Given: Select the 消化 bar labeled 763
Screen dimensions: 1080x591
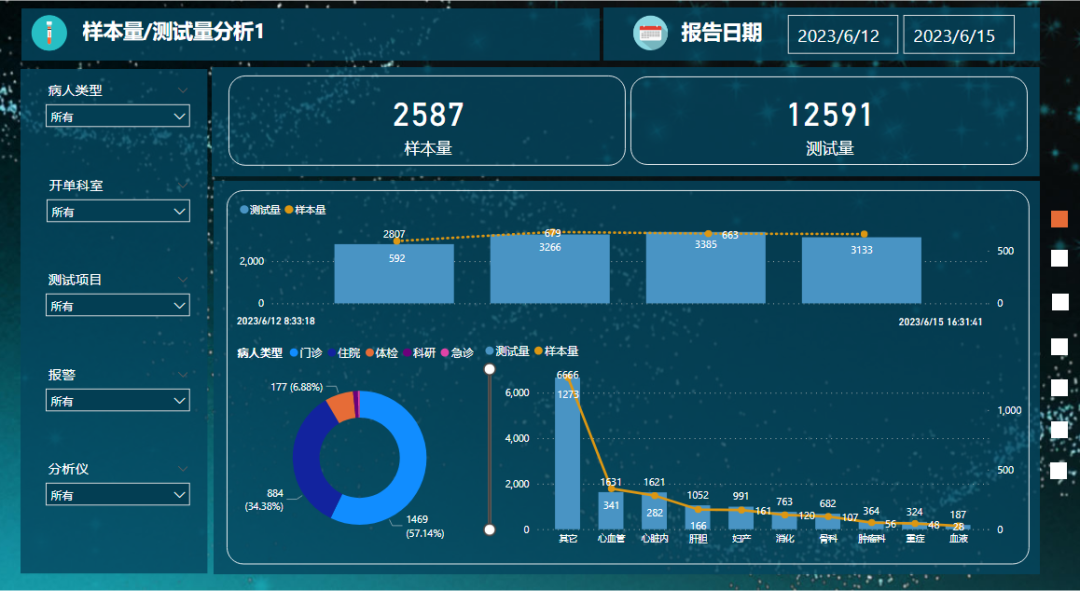Looking at the screenshot, I should coord(785,521).
